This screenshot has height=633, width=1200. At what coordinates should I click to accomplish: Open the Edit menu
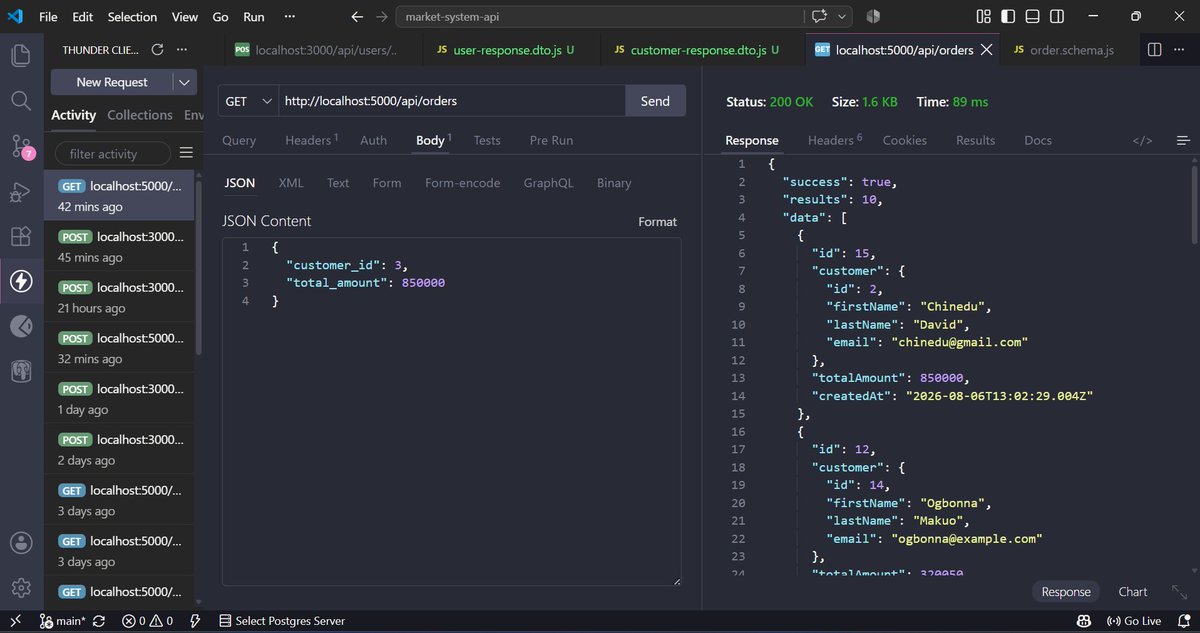point(83,17)
